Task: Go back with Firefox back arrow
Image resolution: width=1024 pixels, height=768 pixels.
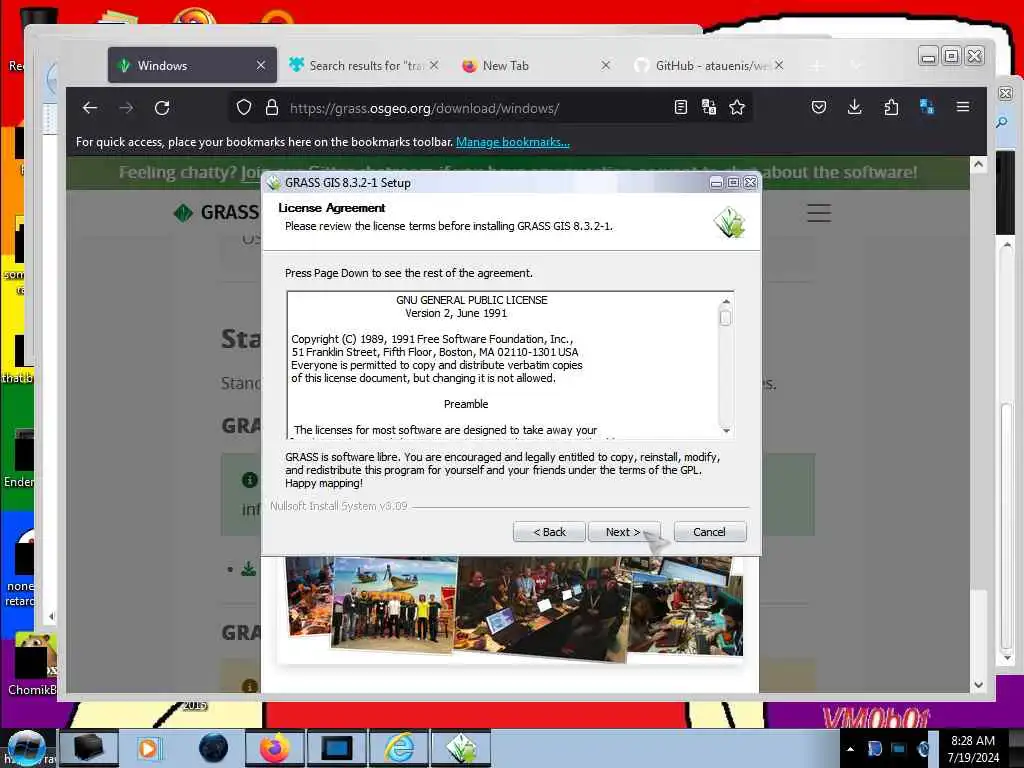Action: tap(90, 108)
